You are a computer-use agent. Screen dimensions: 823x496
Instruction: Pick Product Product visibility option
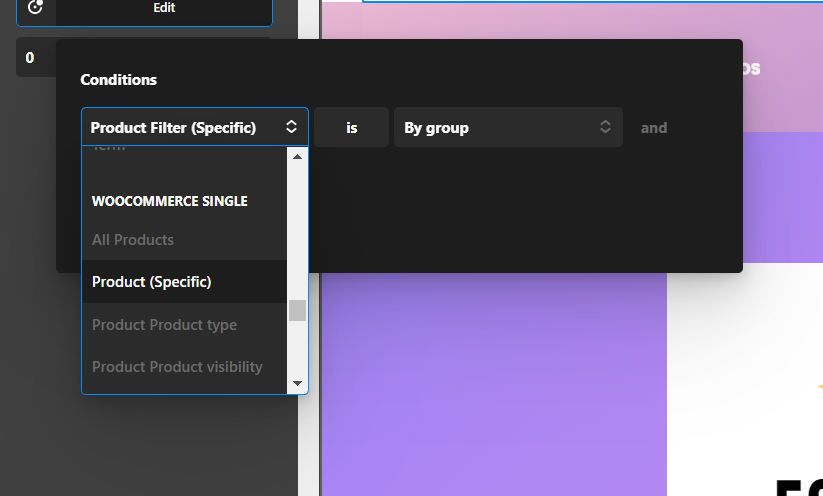click(177, 367)
